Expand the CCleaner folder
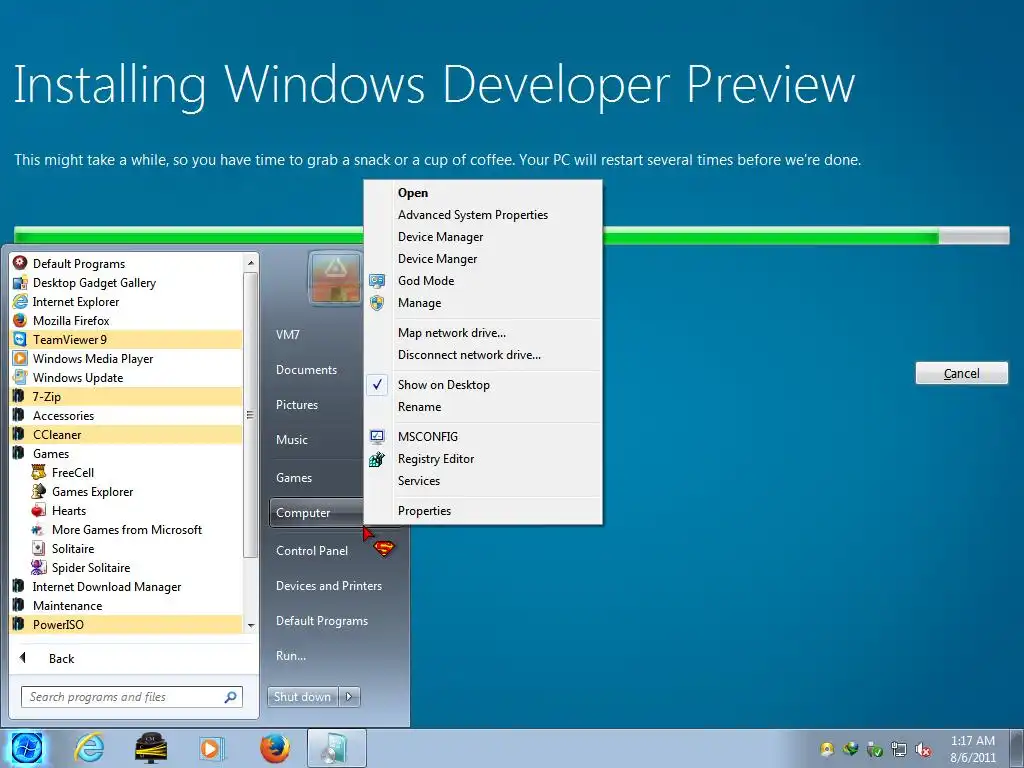 pyautogui.click(x=127, y=434)
